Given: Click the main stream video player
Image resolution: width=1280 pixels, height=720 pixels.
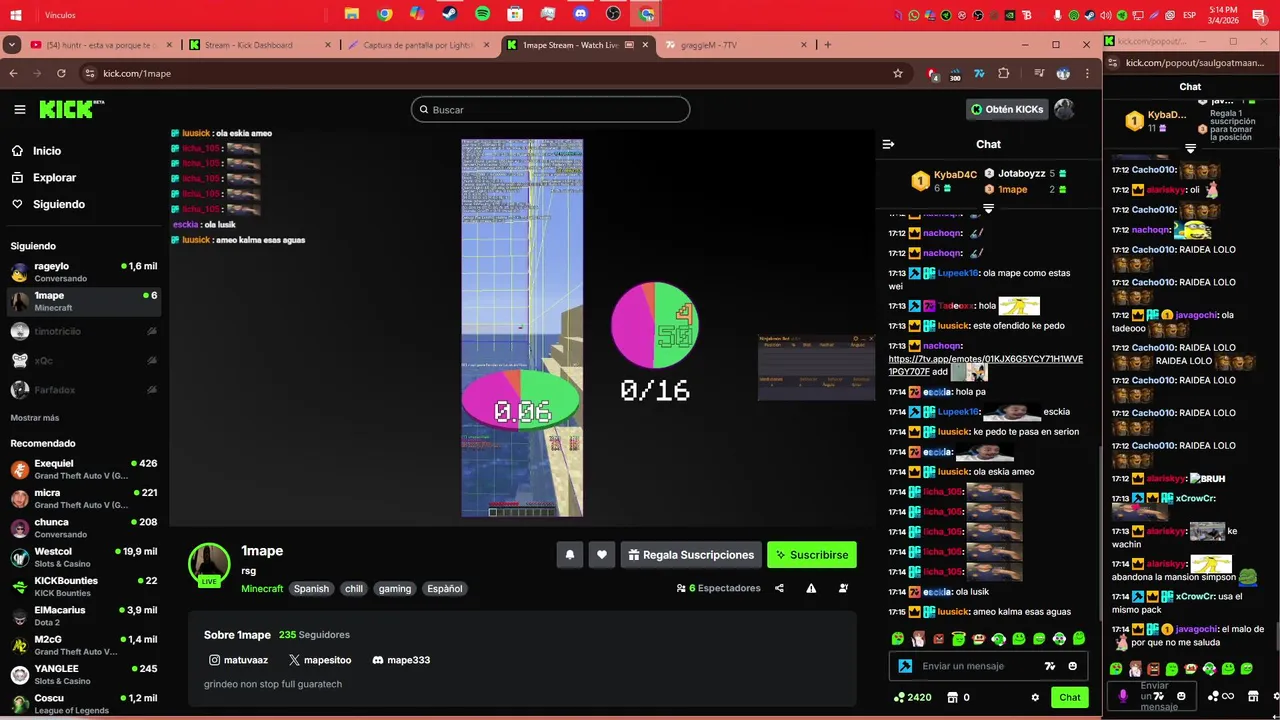Looking at the screenshot, I should click(x=522, y=328).
